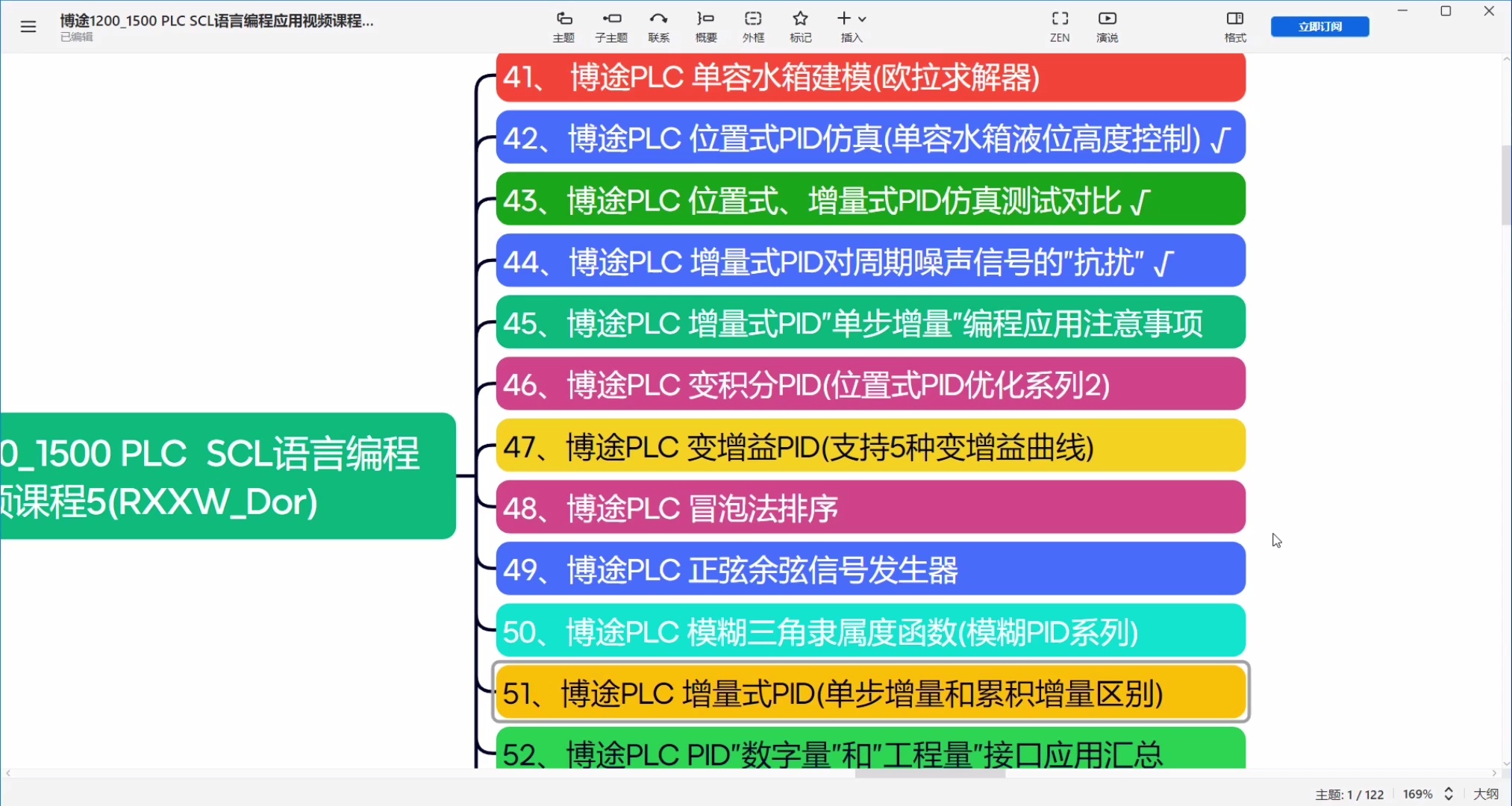The image size is (1512, 806).
Task: Open the hamburger menu
Action: point(28,26)
